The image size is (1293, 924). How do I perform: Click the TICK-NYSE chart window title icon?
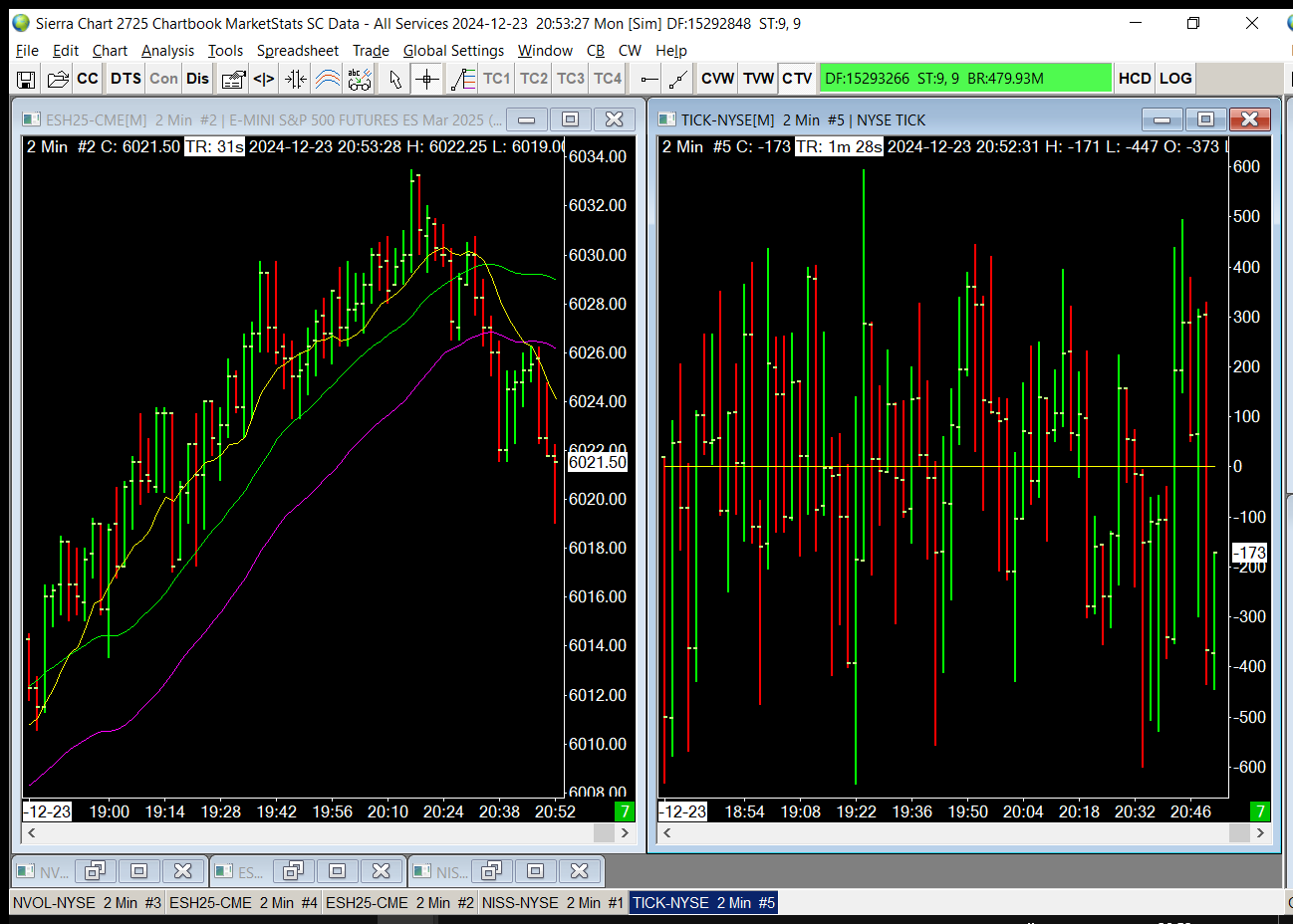click(x=666, y=119)
